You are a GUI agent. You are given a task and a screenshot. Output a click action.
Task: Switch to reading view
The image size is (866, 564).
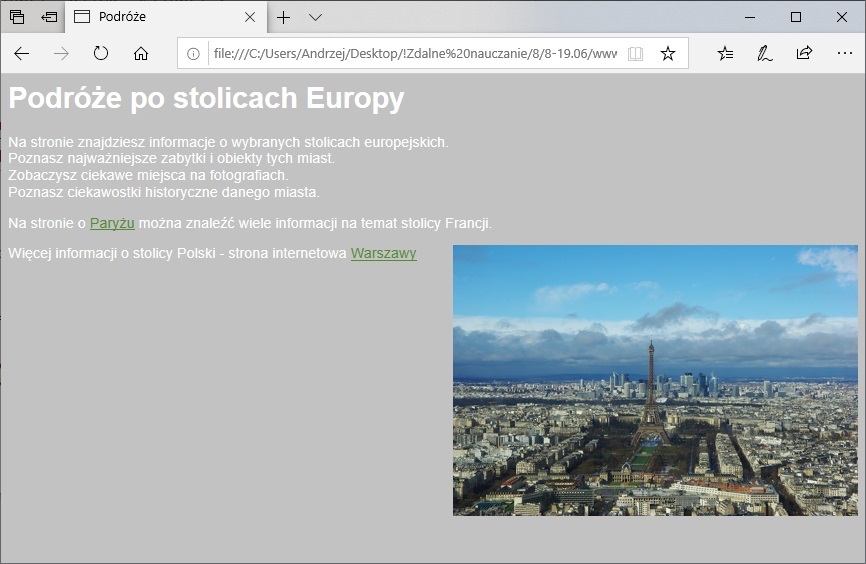pos(635,54)
